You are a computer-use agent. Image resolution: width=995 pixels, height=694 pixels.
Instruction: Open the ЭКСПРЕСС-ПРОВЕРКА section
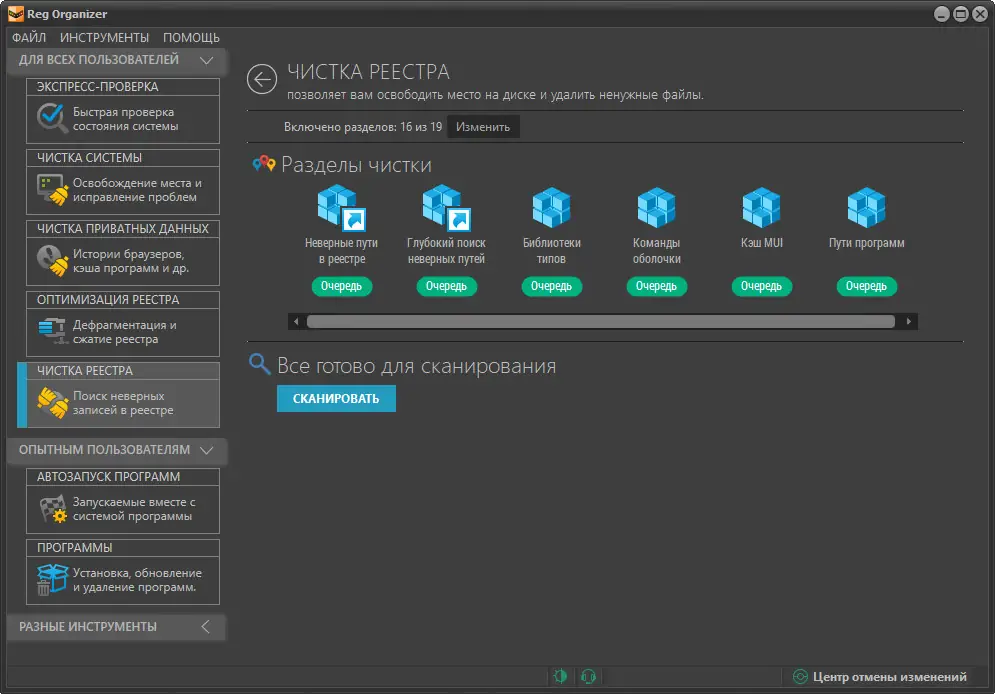coord(122,87)
